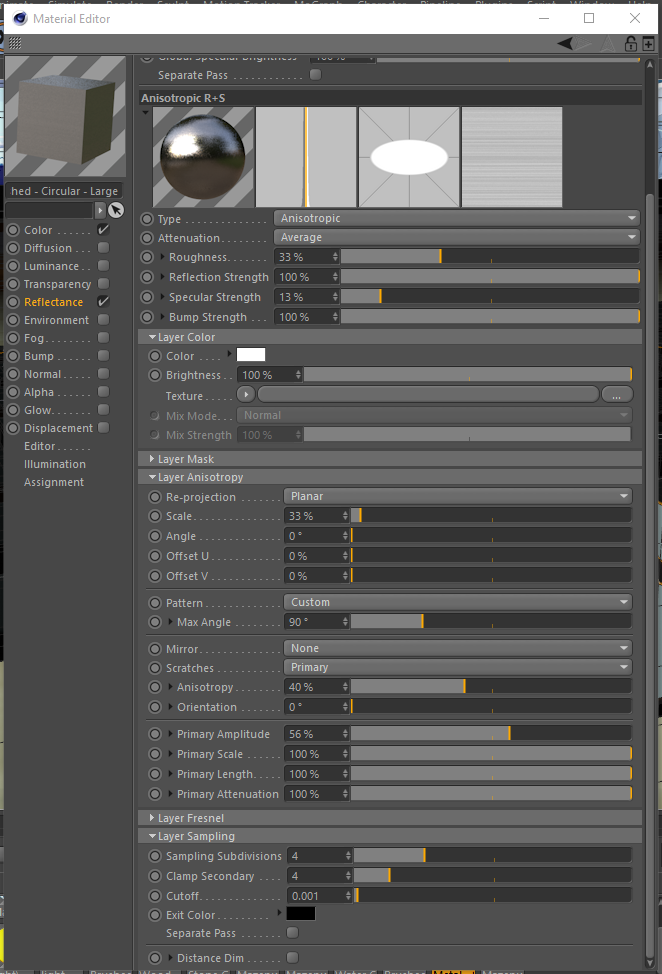
Task: Click the new panel plus icon
Action: pyautogui.click(x=649, y=43)
